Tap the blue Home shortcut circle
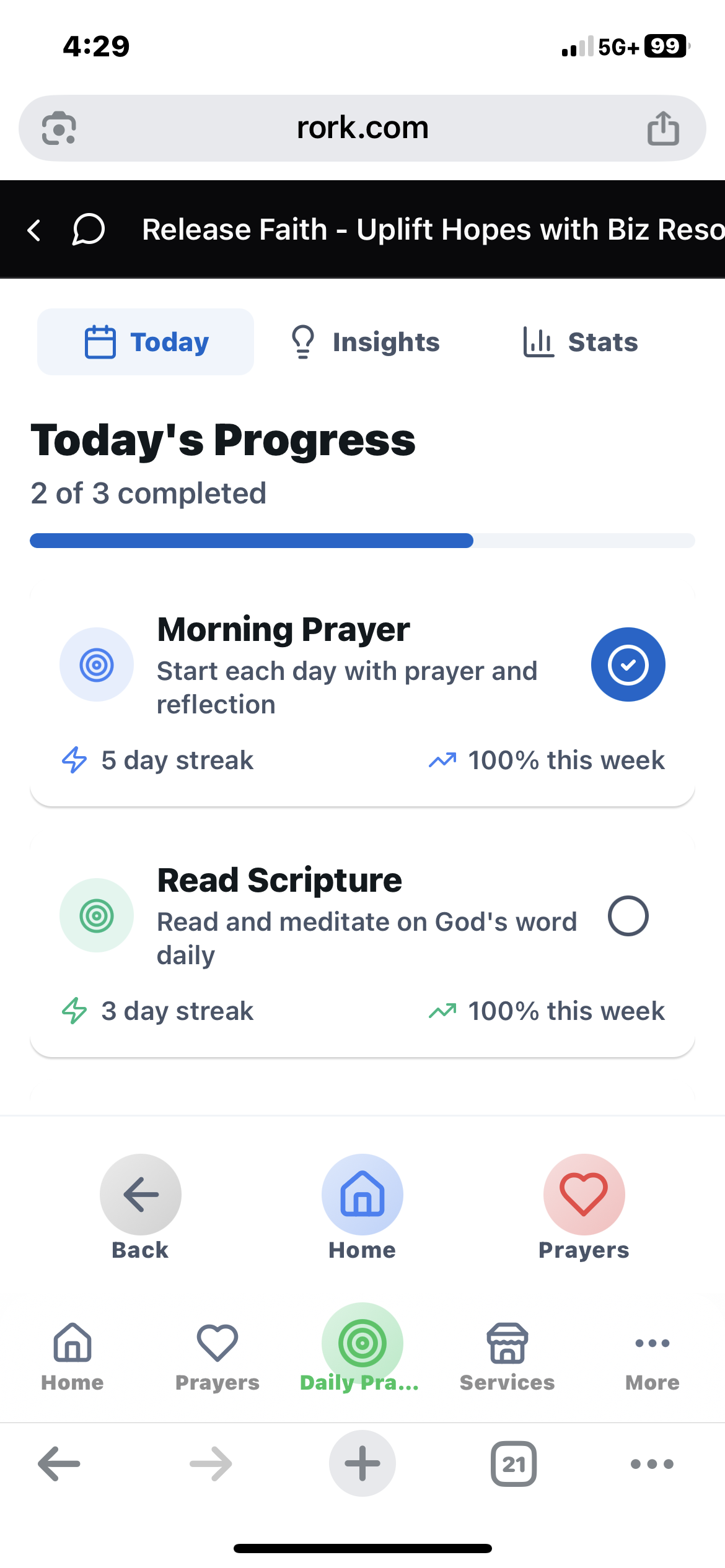725x1568 pixels. coord(362,1195)
